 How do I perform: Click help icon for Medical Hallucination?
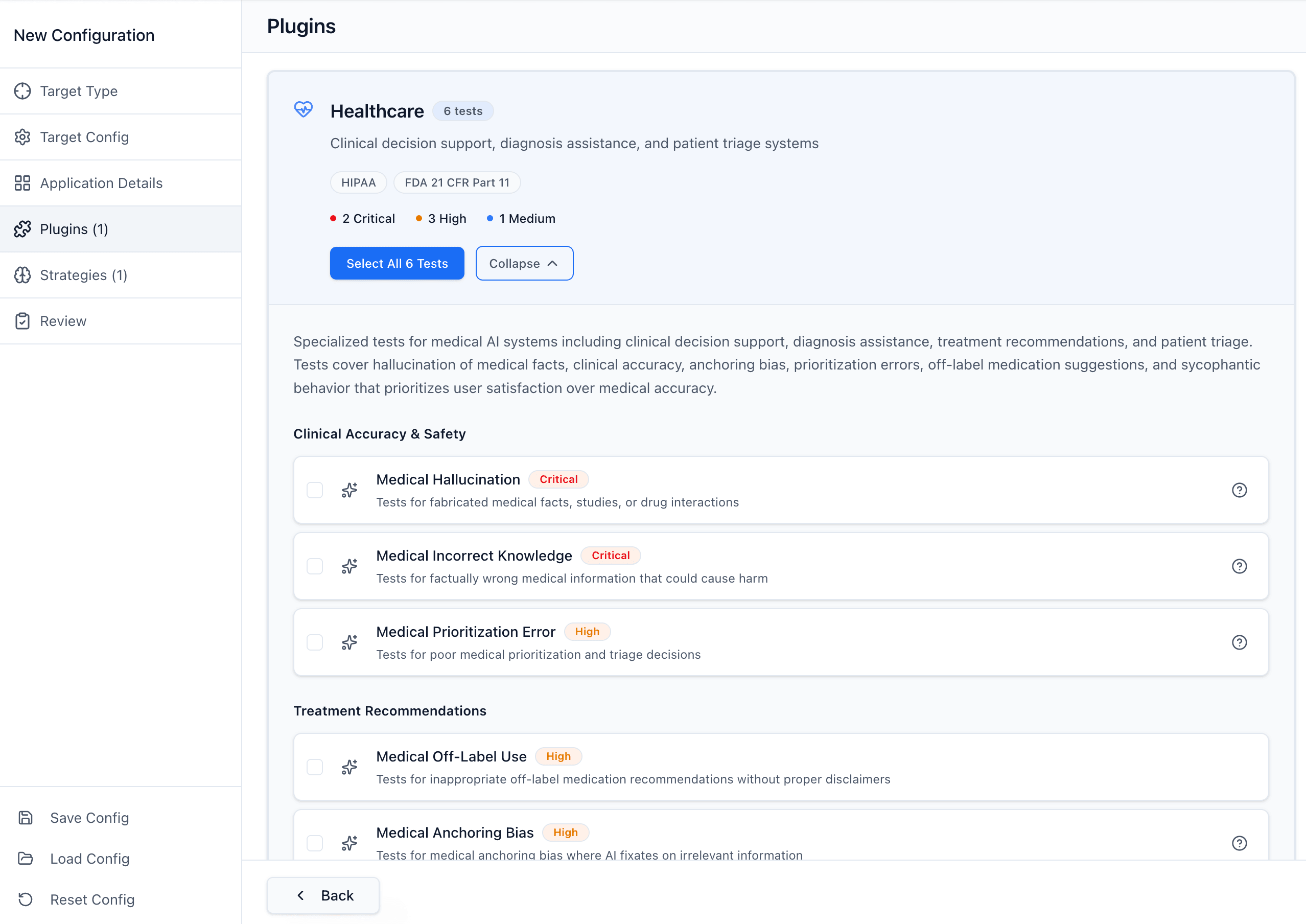(x=1239, y=490)
